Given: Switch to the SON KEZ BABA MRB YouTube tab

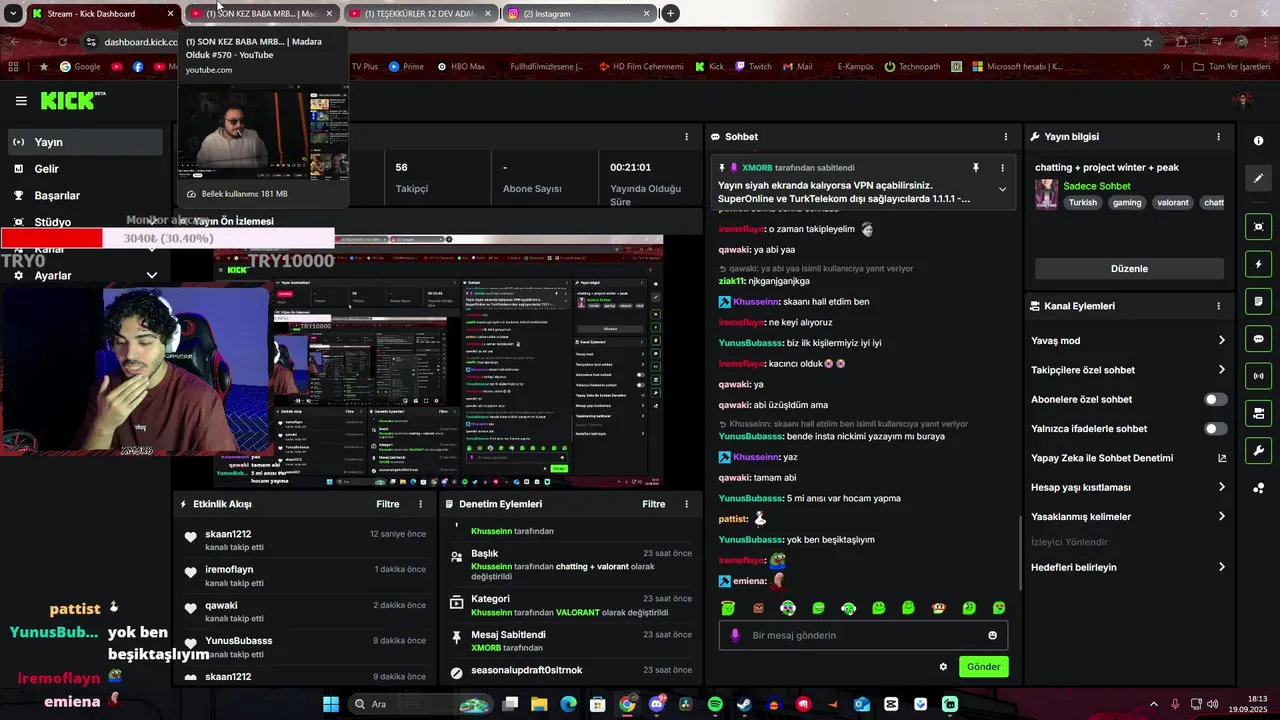Looking at the screenshot, I should [263, 14].
